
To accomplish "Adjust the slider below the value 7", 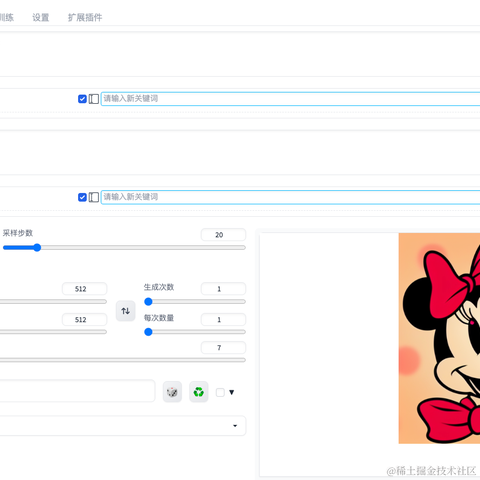I will click(x=123, y=360).
